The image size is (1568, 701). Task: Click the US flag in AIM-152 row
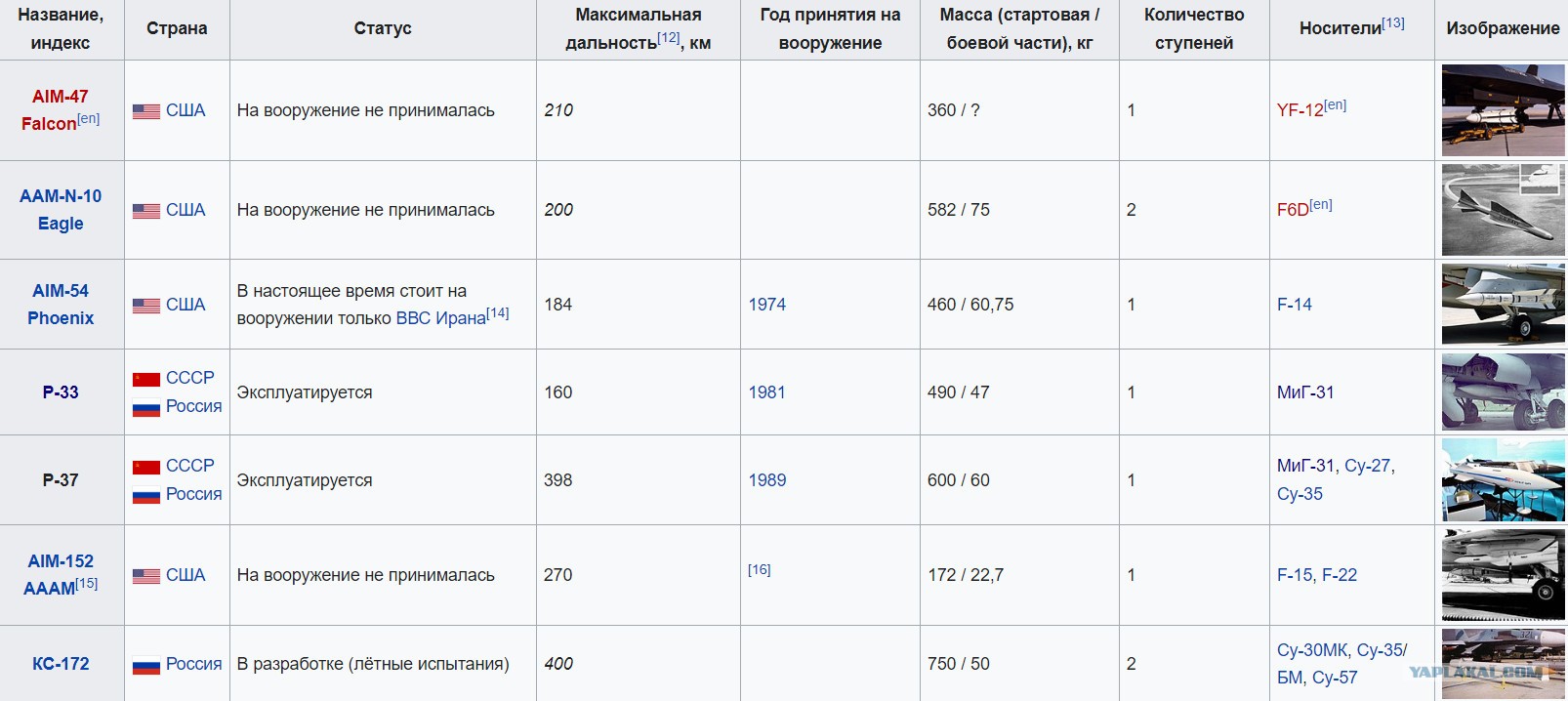pos(146,576)
